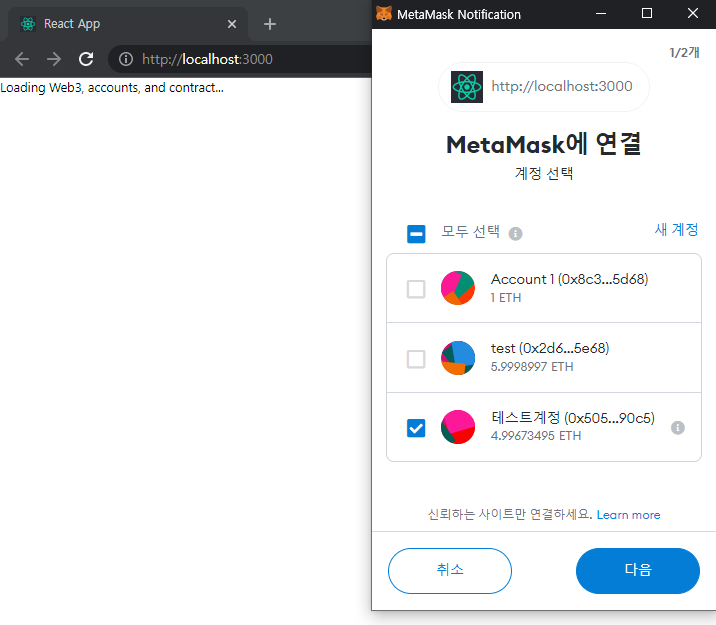This screenshot has width=716, height=625.
Task: Uncheck the 테스트계정 checkbox
Action: point(416,428)
